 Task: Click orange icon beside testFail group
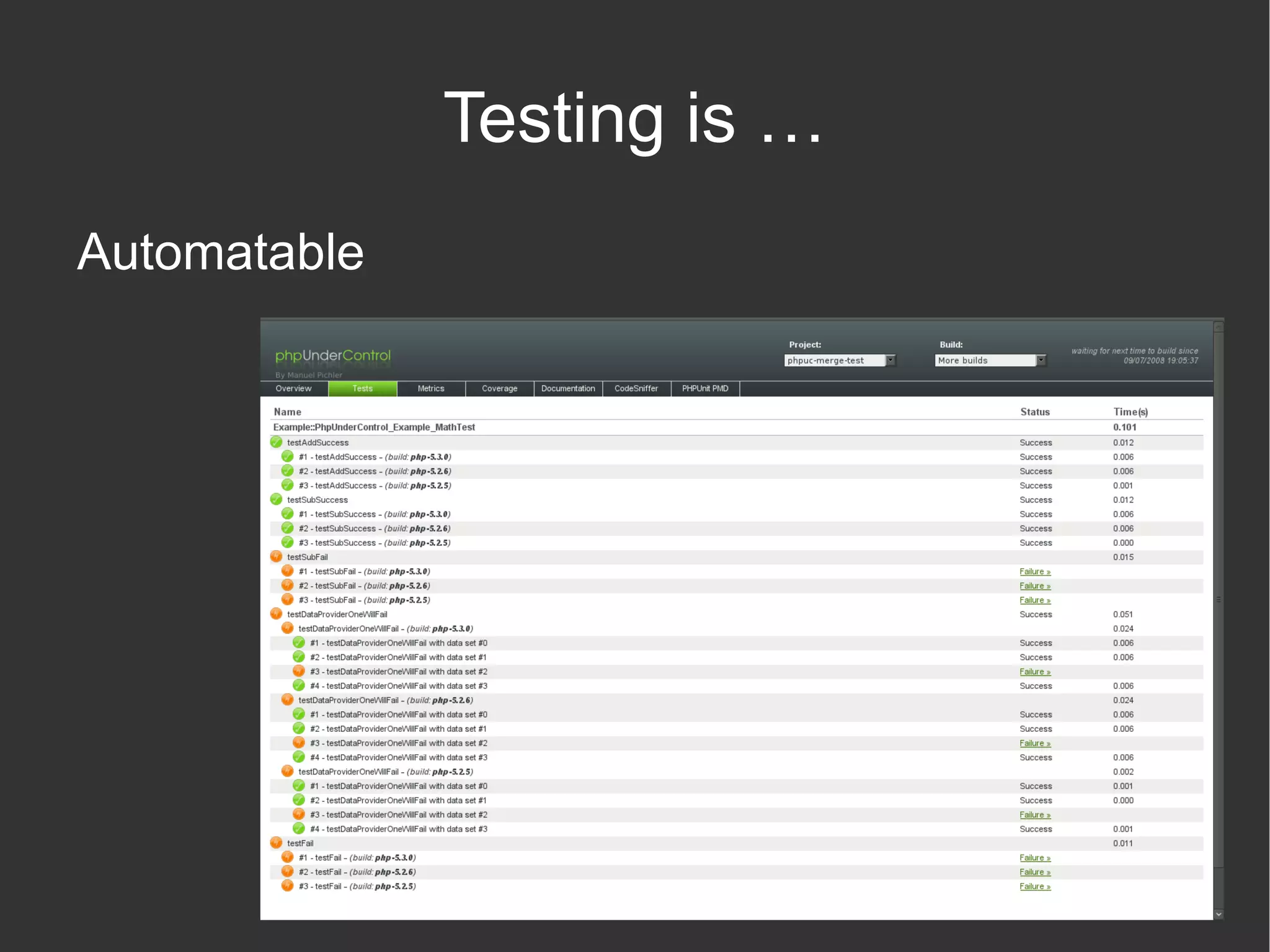pos(277,843)
